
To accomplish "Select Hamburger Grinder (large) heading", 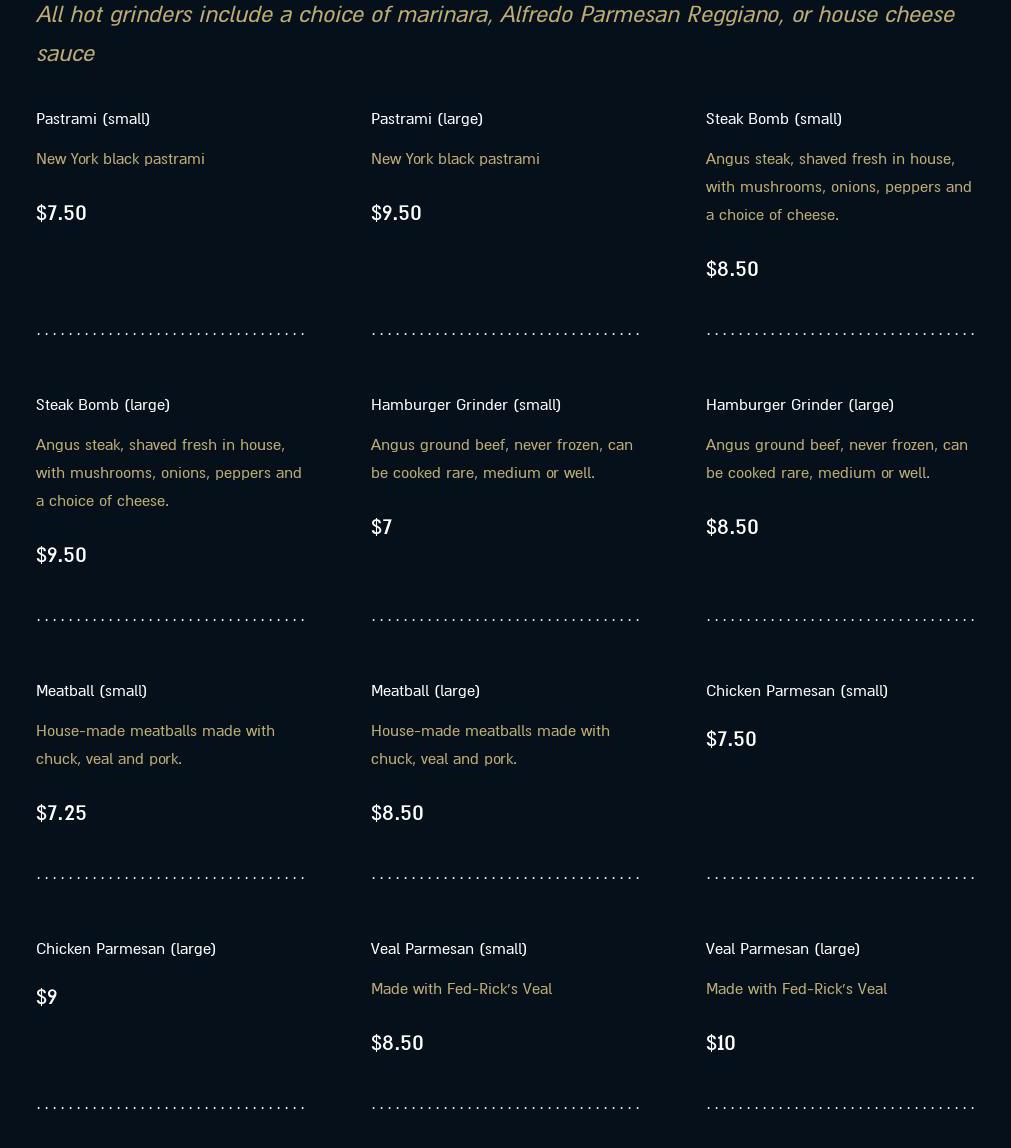I will (x=799, y=405).
